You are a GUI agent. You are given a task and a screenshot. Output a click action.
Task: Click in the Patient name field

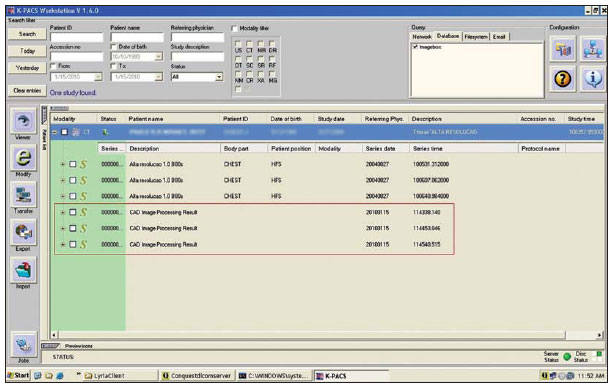tap(137, 38)
